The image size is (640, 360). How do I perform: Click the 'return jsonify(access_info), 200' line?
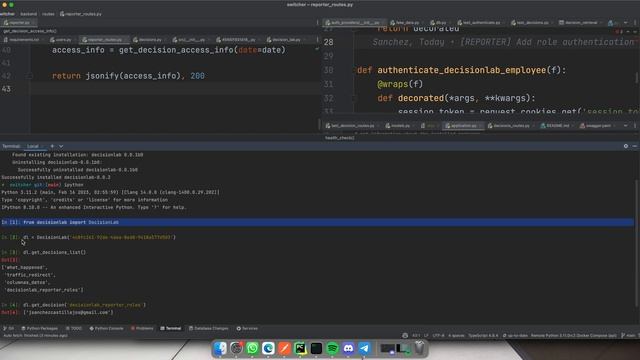[x=128, y=76]
